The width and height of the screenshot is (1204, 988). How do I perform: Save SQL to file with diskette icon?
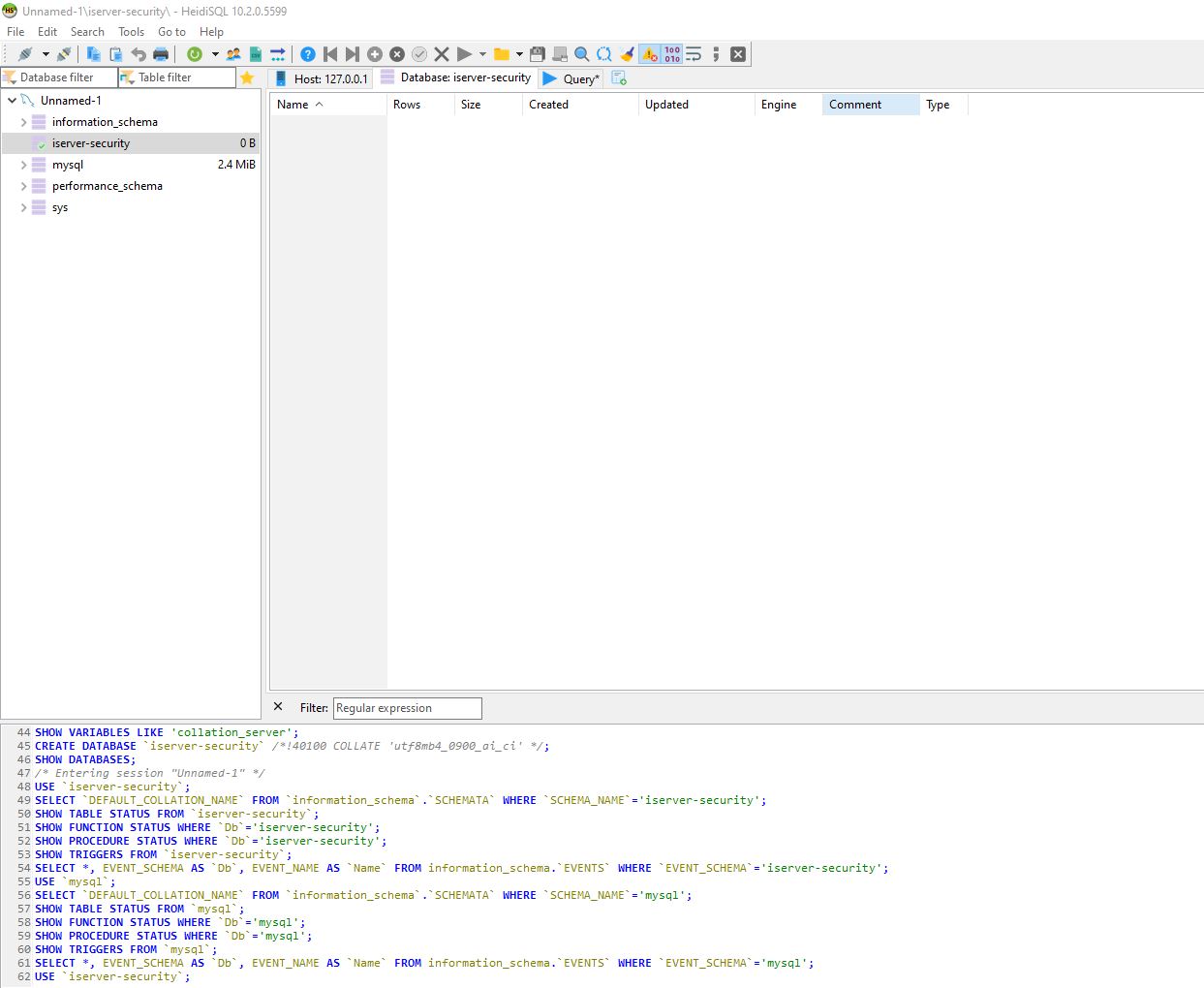point(538,54)
